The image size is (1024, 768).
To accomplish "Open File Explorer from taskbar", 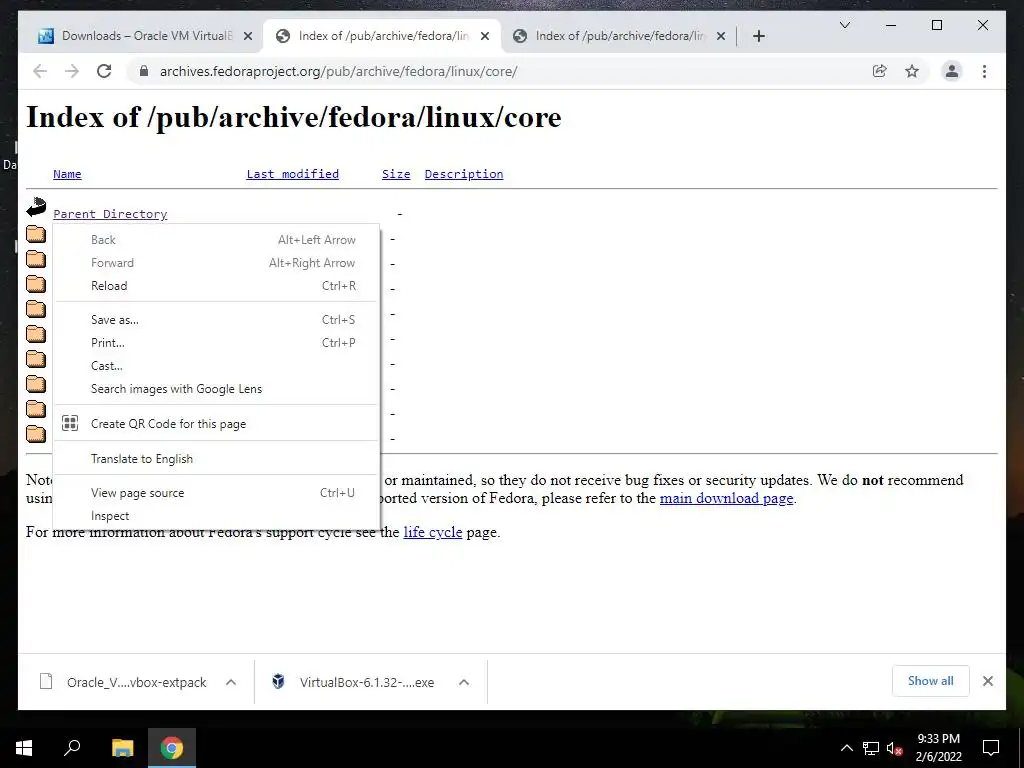I will coord(122,748).
